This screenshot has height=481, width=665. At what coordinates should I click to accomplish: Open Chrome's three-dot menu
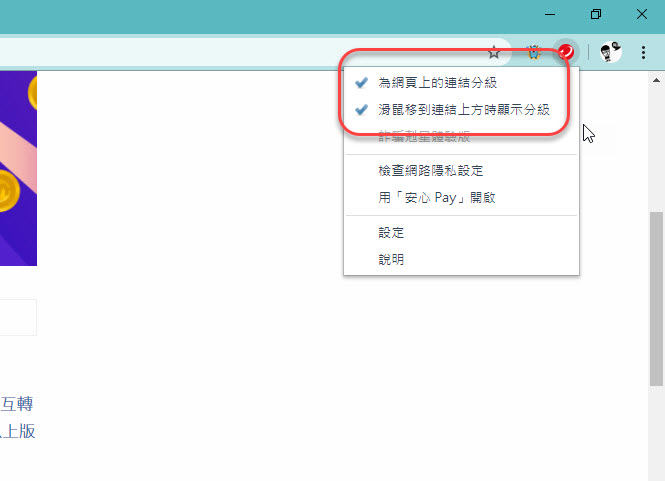(643, 53)
